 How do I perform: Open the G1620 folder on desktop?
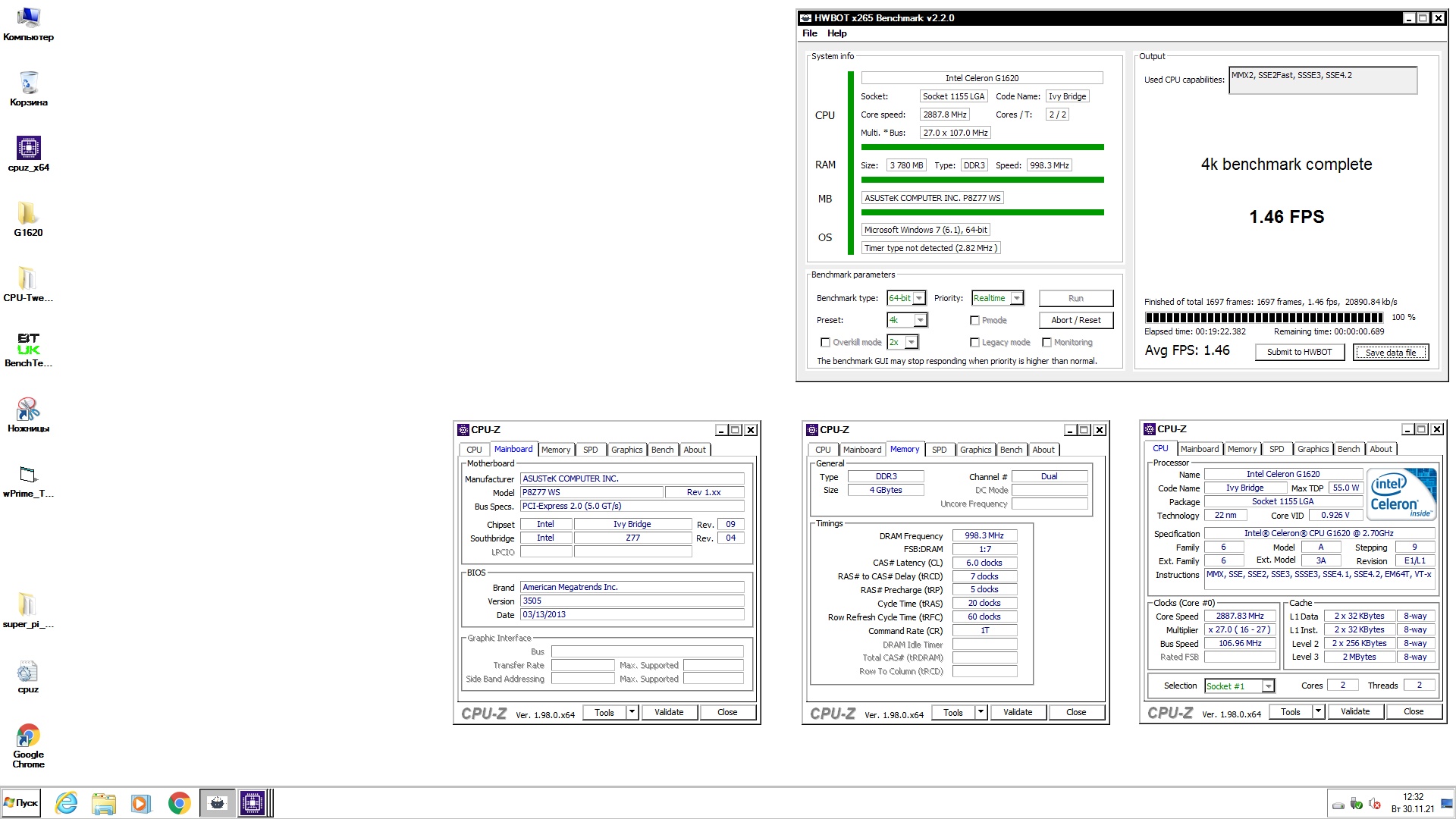28,219
